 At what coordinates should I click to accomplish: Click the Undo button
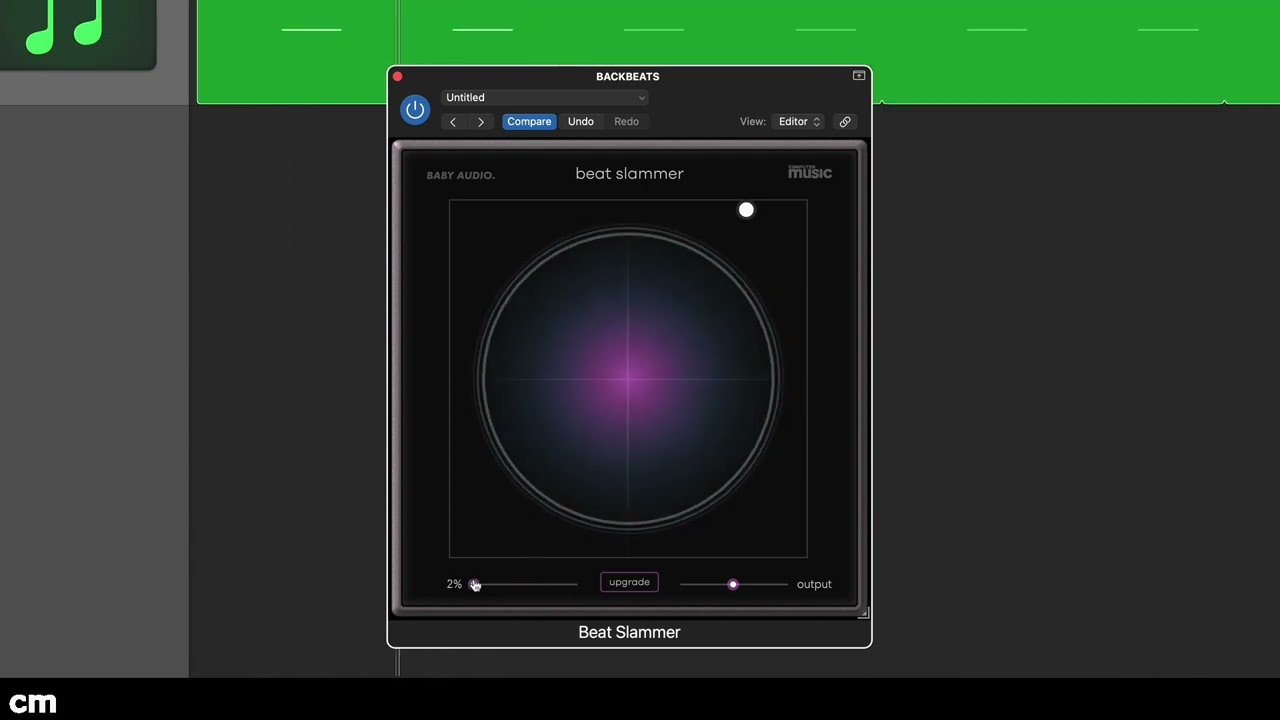point(581,122)
